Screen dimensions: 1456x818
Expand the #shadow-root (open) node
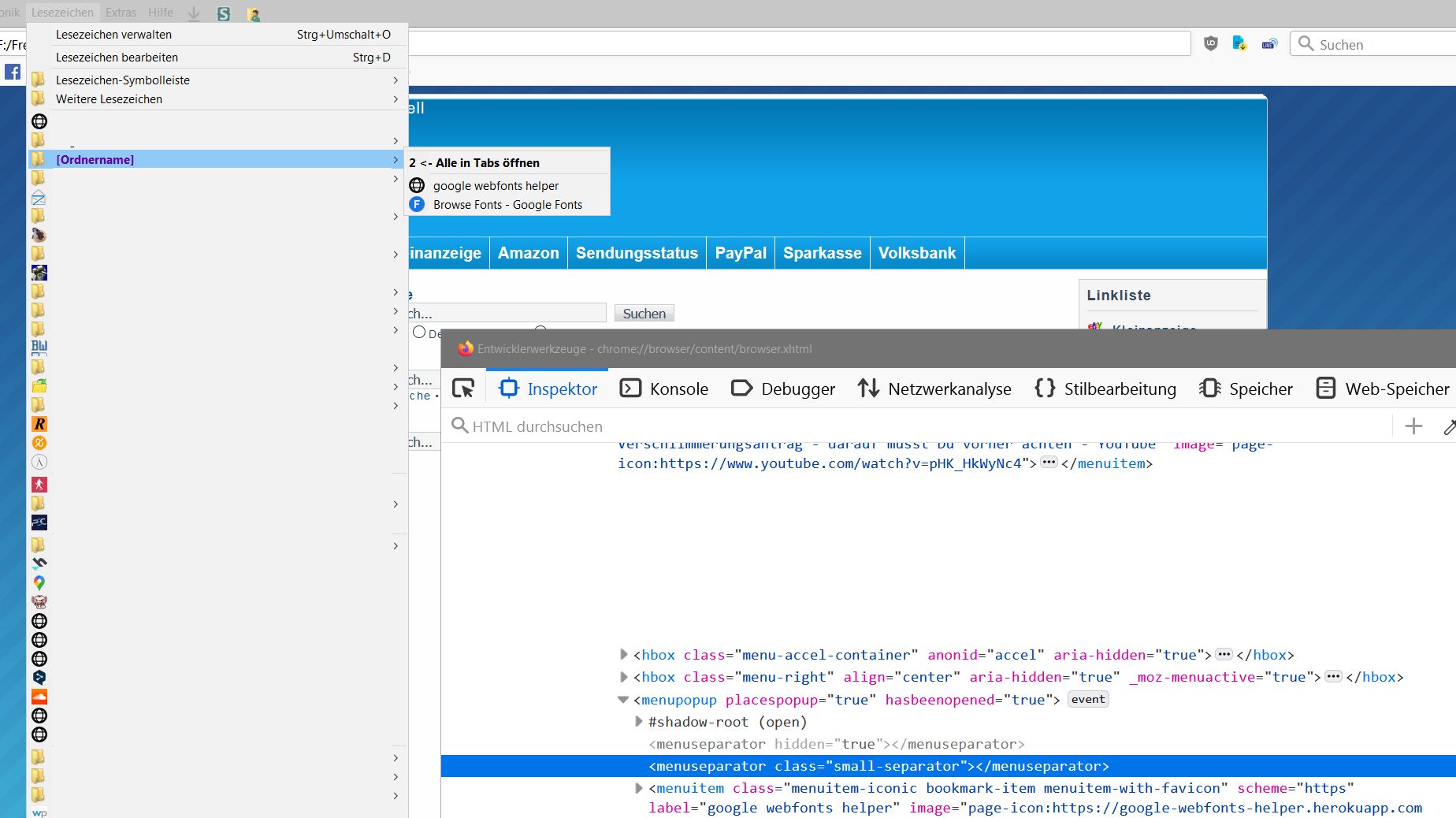click(639, 722)
